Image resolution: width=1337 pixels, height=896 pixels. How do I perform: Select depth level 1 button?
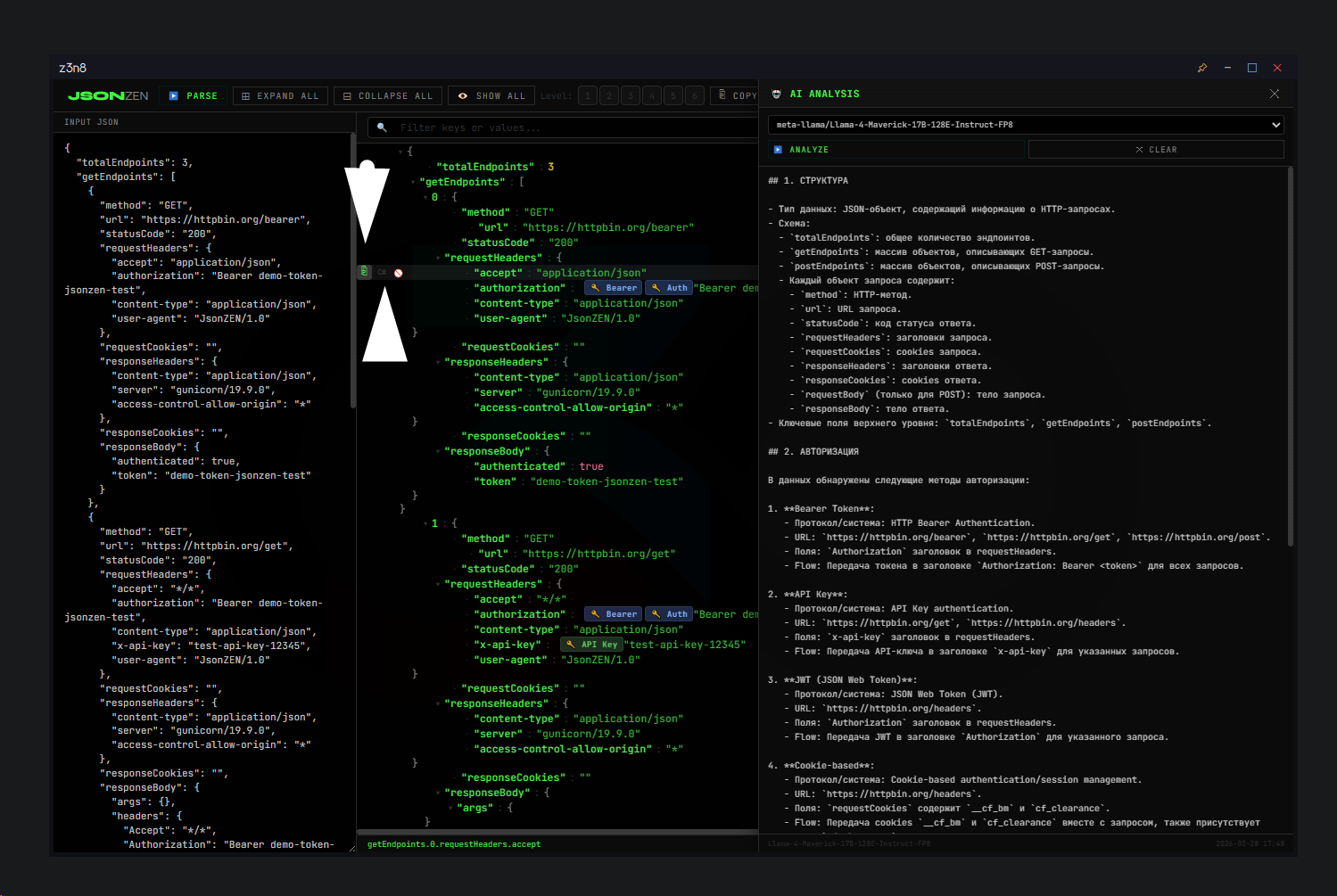click(x=587, y=95)
